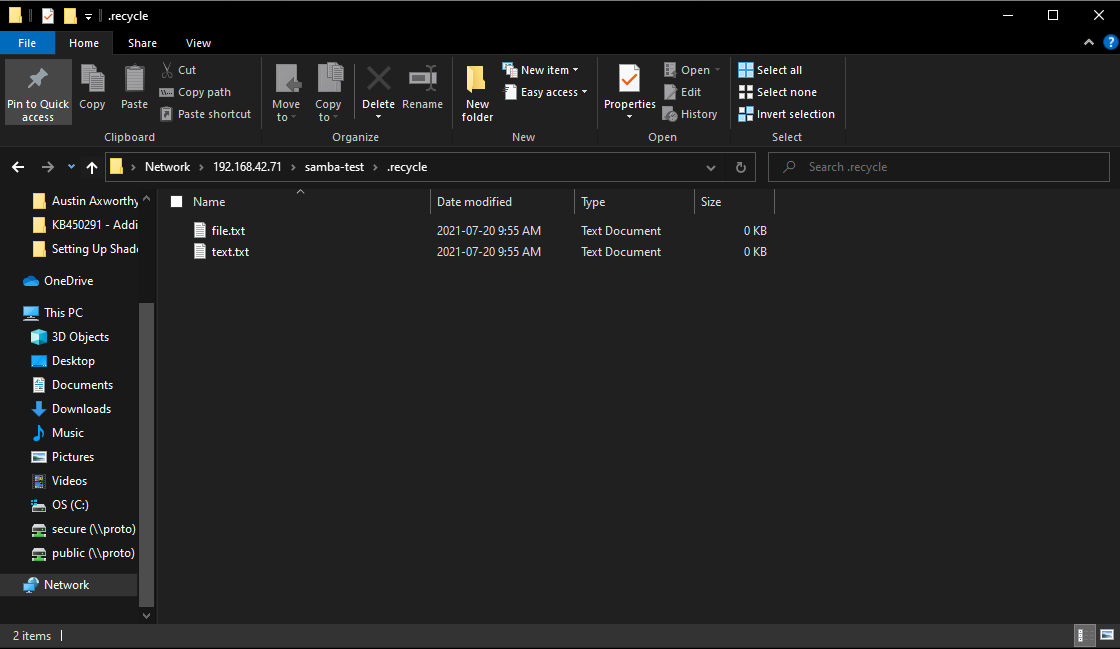Open Documents in navigation pane

coord(72,385)
